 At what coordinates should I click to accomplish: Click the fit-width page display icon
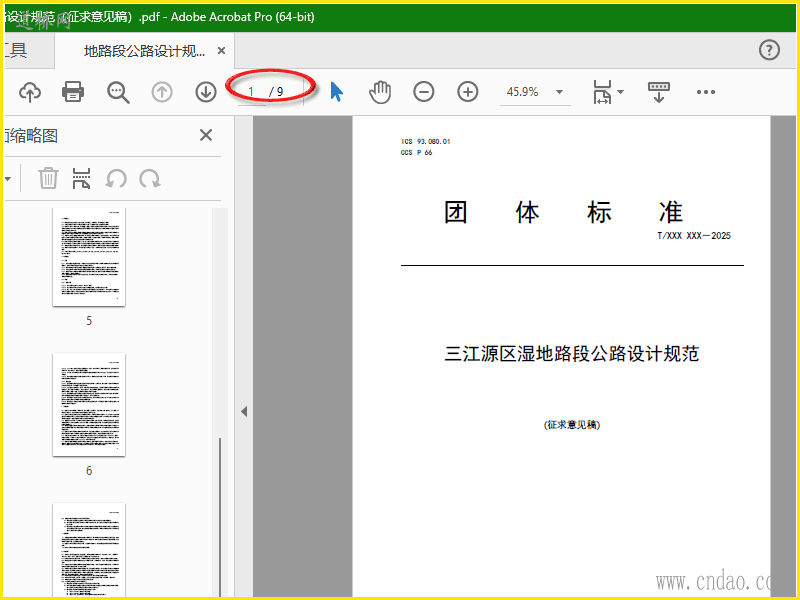(602, 92)
